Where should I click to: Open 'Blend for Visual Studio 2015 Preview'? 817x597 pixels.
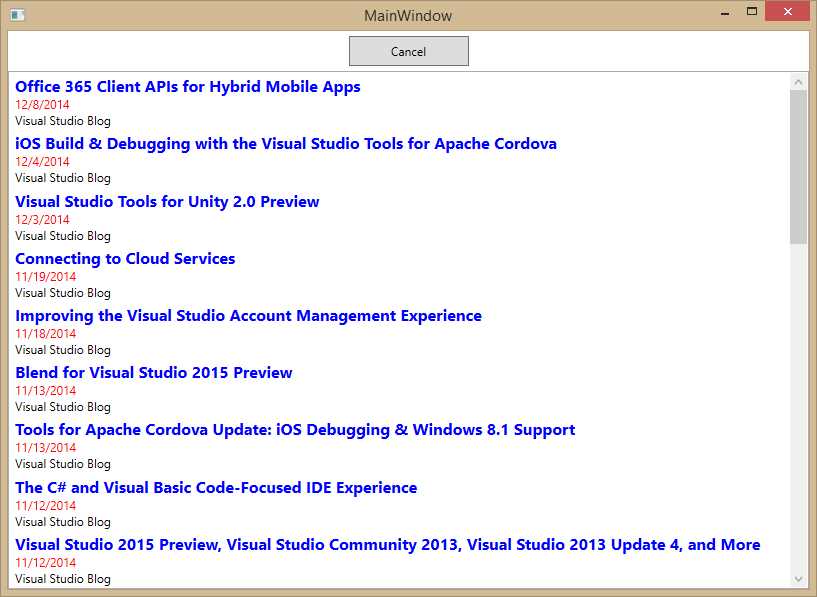point(153,372)
